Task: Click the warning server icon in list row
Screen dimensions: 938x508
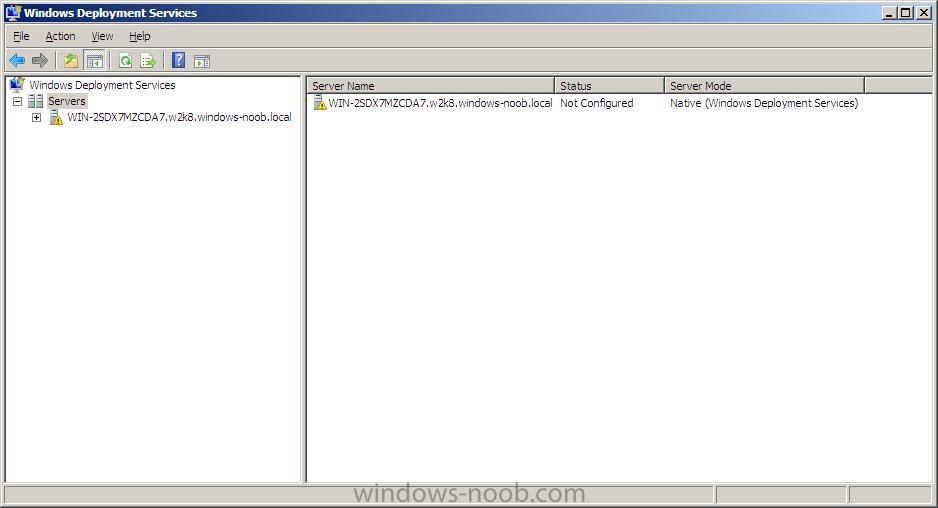Action: (320, 103)
